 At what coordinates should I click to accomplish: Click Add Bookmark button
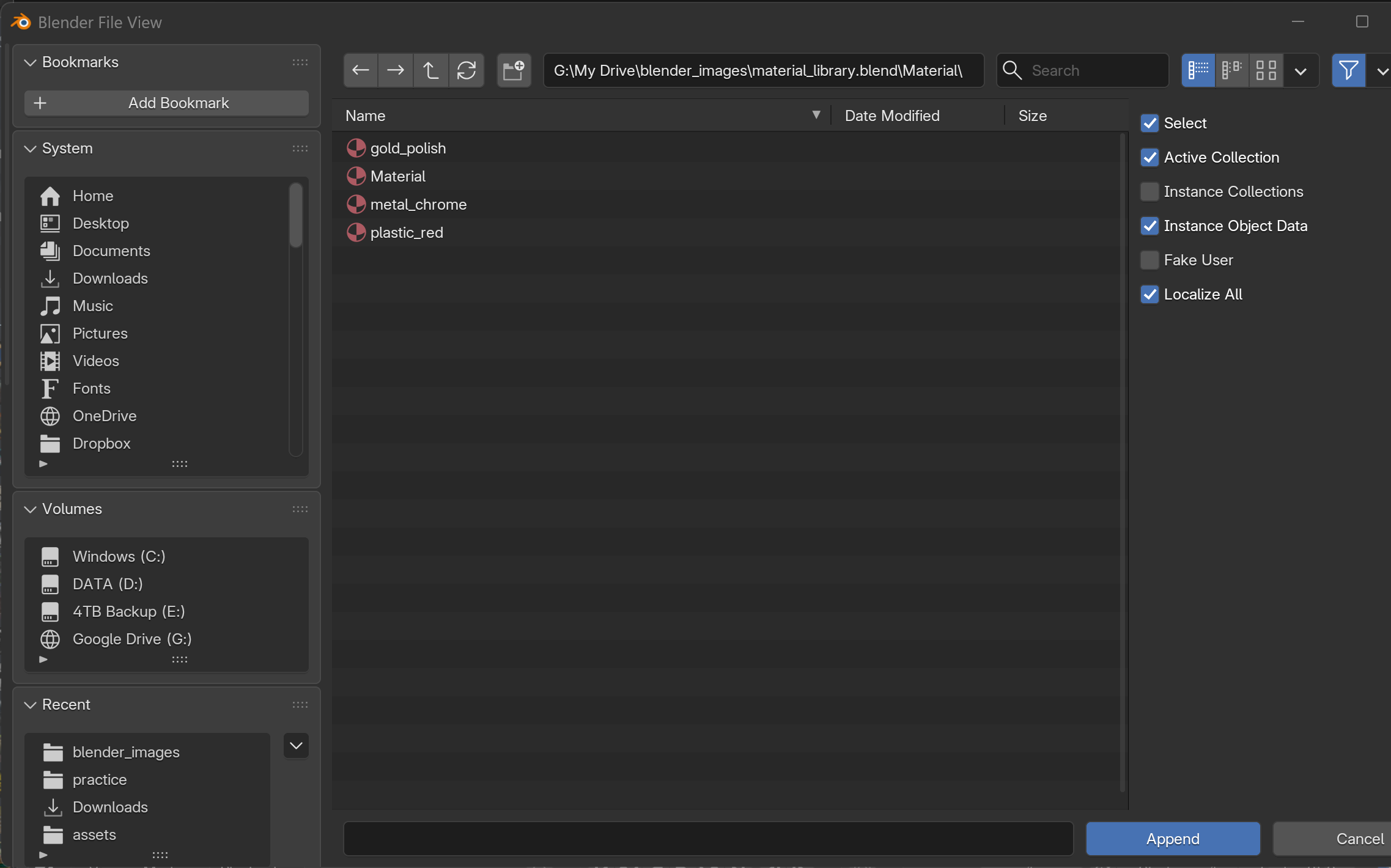[166, 103]
